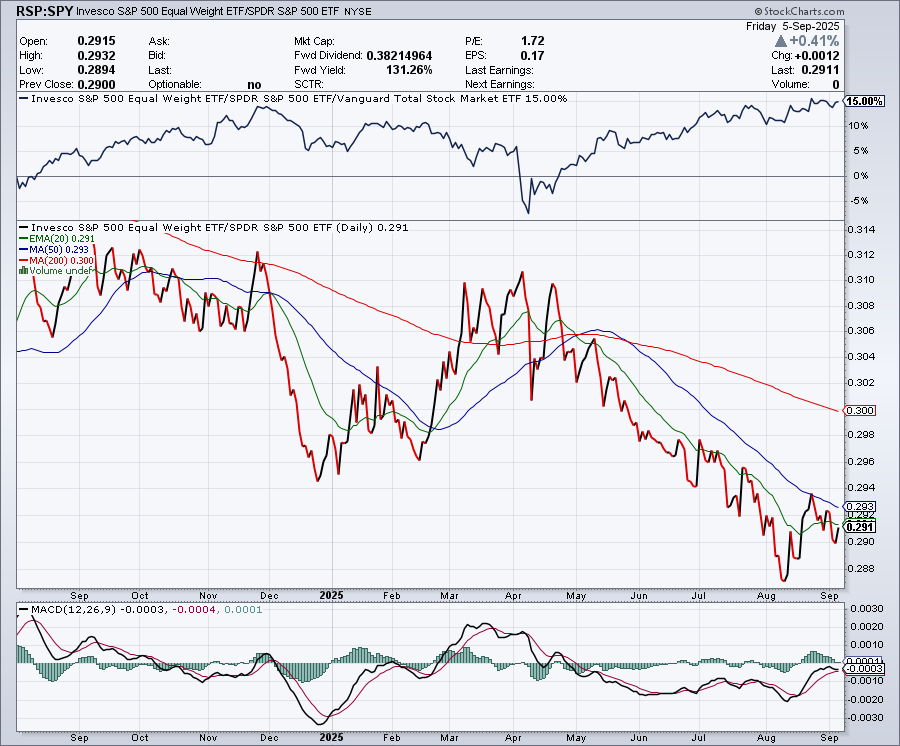Screen dimensions: 900x746
Task: Click the black 0.291 last-price tag on the axis
Action: pos(860,527)
